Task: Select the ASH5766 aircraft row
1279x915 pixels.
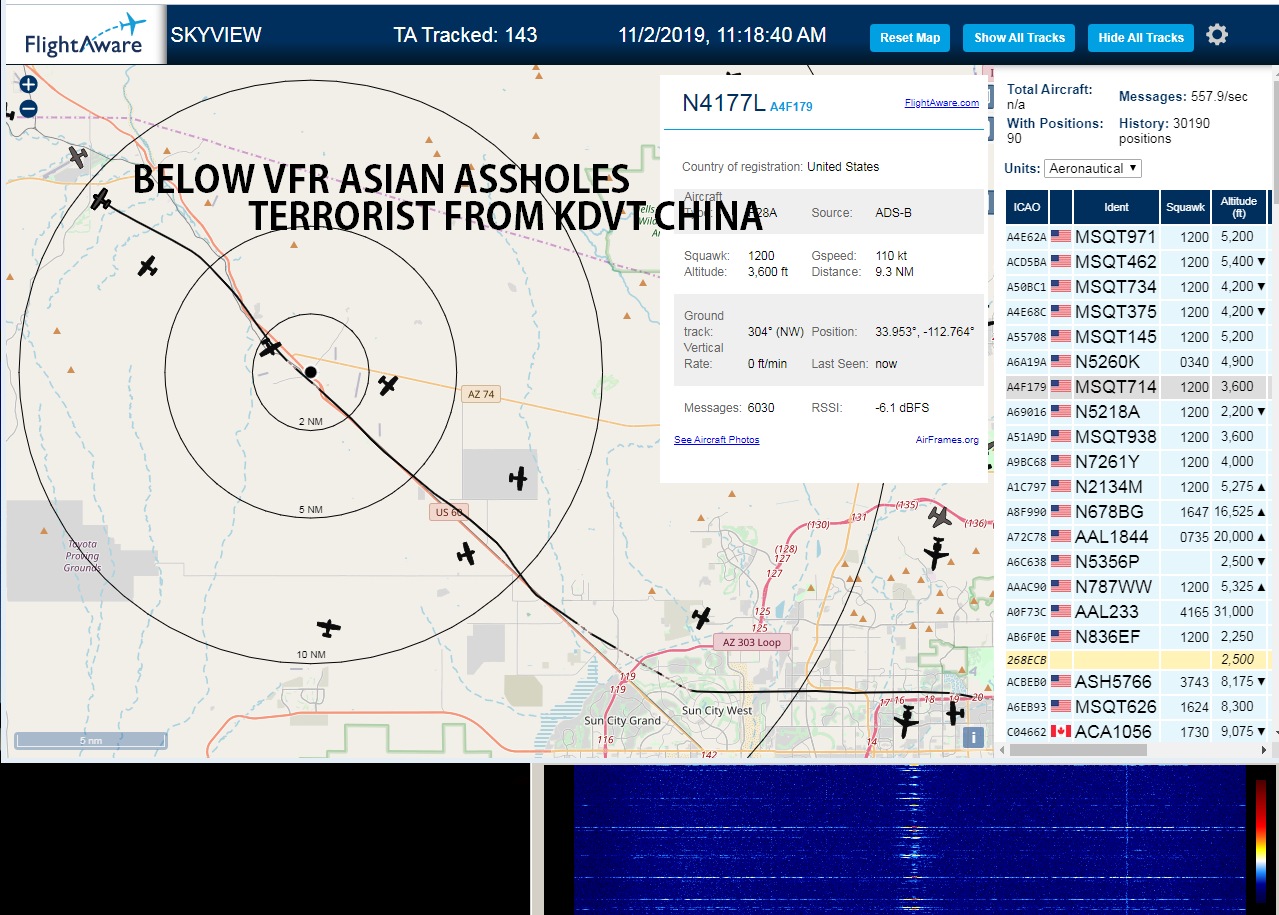Action: click(1137, 682)
